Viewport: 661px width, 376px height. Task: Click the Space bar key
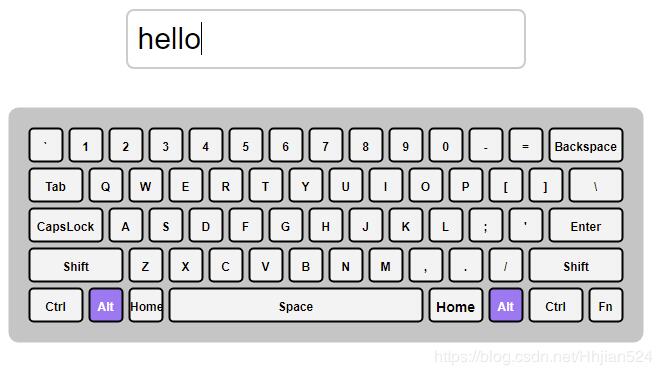pos(296,306)
